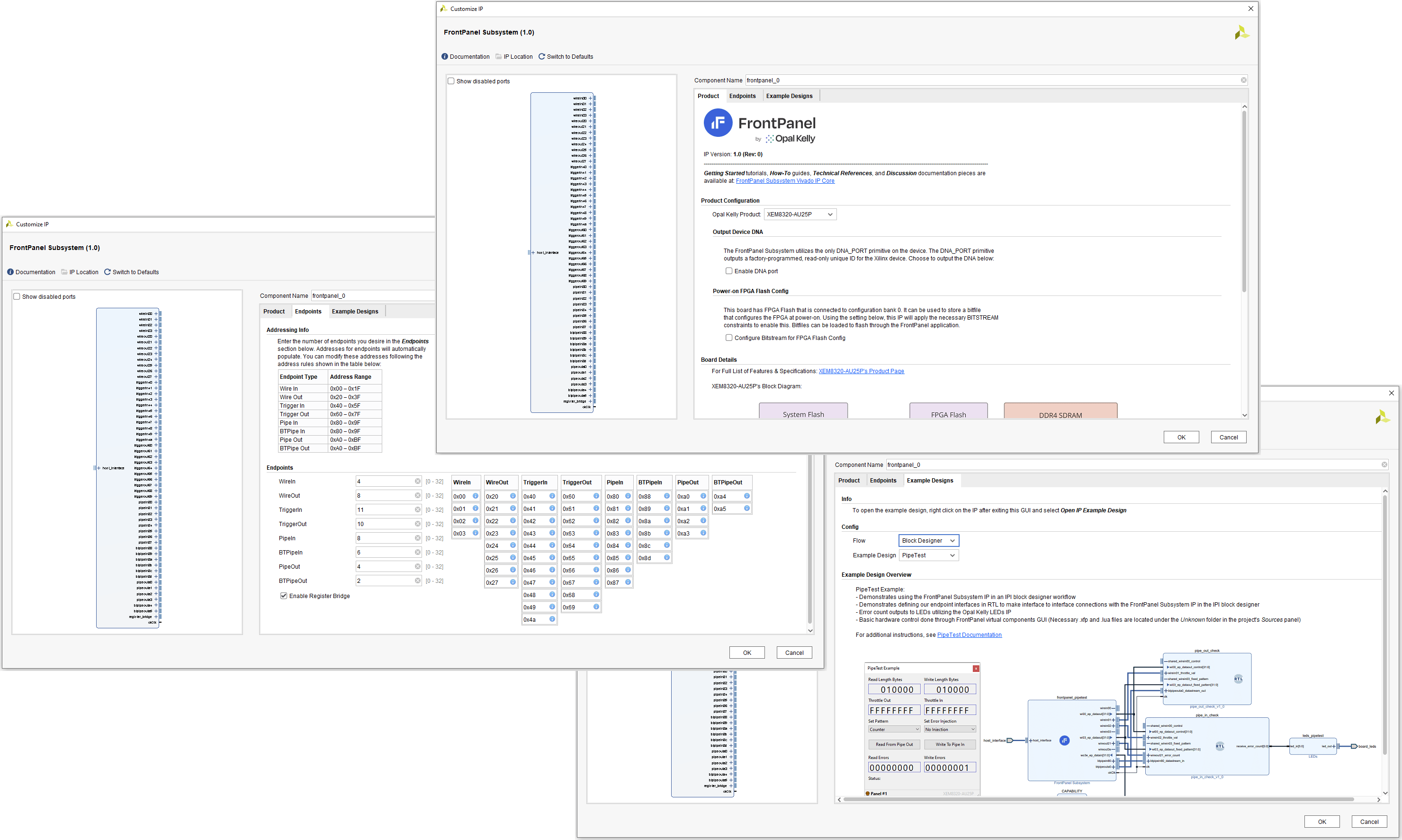Click info icon beside TriggerOut address 0x60

point(596,496)
